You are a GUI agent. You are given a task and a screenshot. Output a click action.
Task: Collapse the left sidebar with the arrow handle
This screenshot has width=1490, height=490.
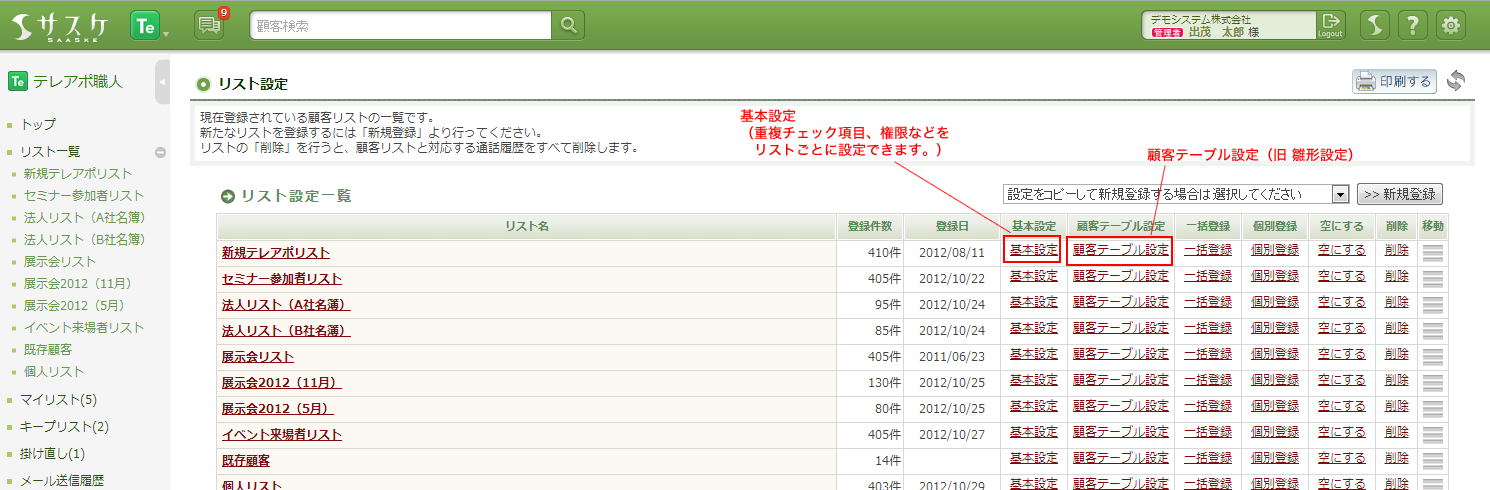coord(163,82)
